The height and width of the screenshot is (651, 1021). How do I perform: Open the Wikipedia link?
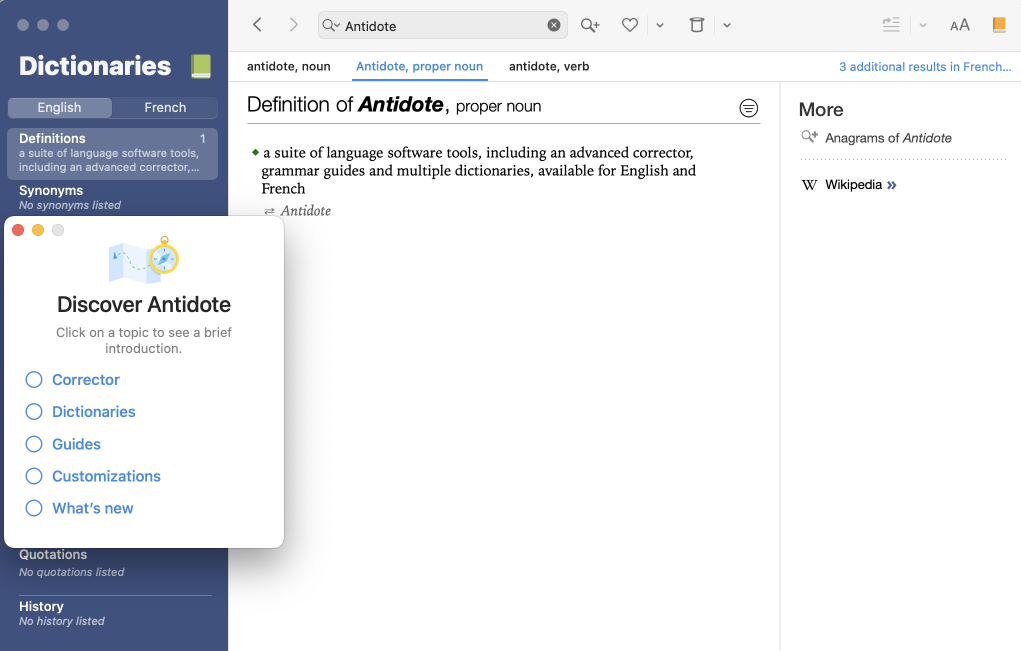click(853, 185)
